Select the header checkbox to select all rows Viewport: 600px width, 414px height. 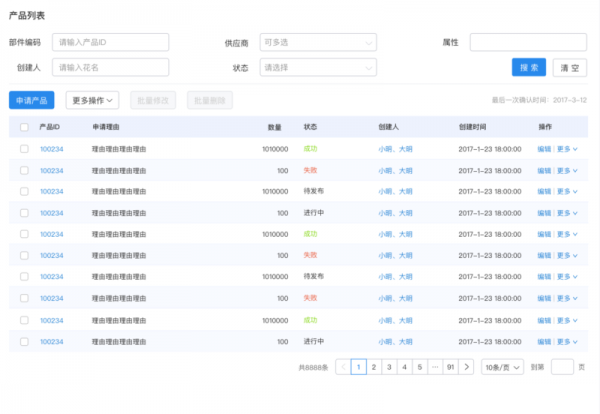pos(24,128)
